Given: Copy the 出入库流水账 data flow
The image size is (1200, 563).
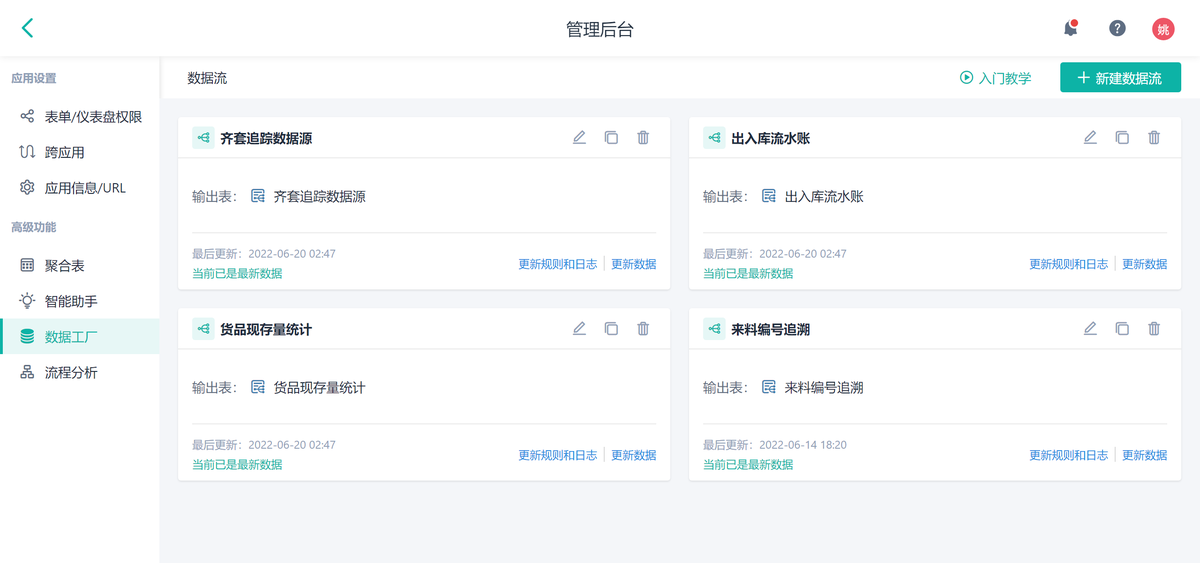Looking at the screenshot, I should pos(1122,138).
